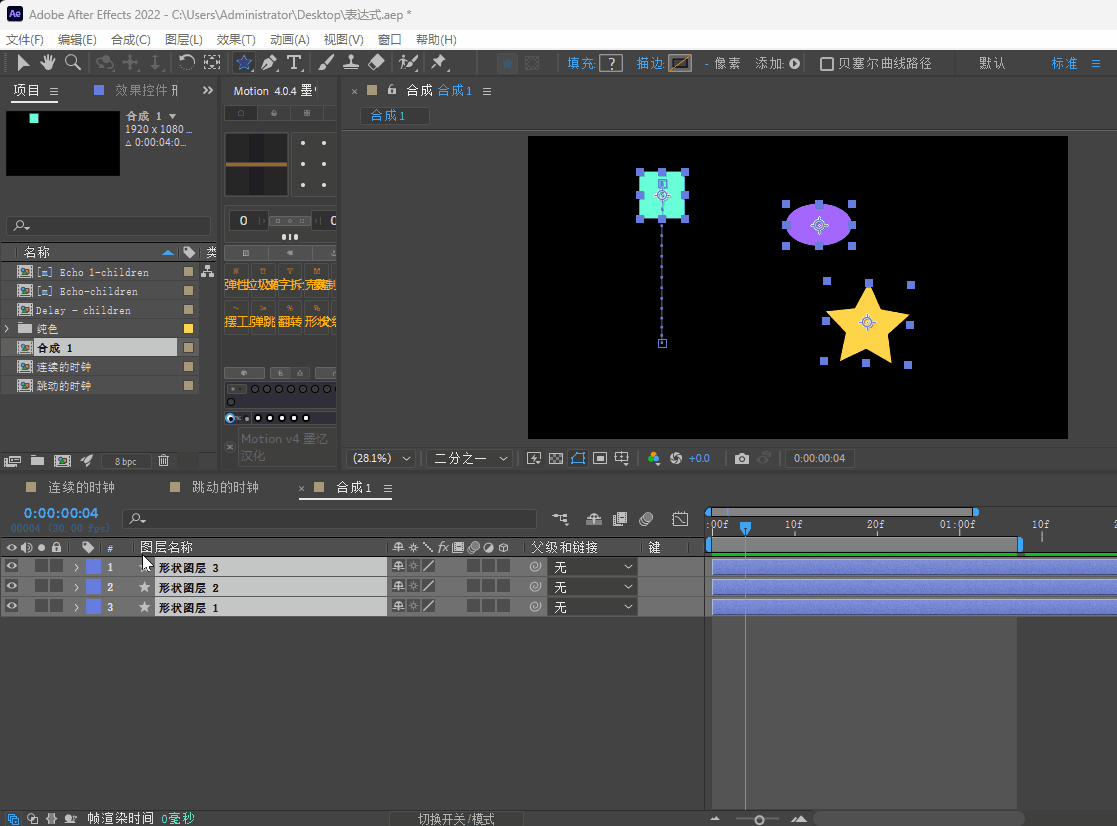Hide shape layer 3 with its eye icon
This screenshot has width=1117, height=826.
[12, 567]
